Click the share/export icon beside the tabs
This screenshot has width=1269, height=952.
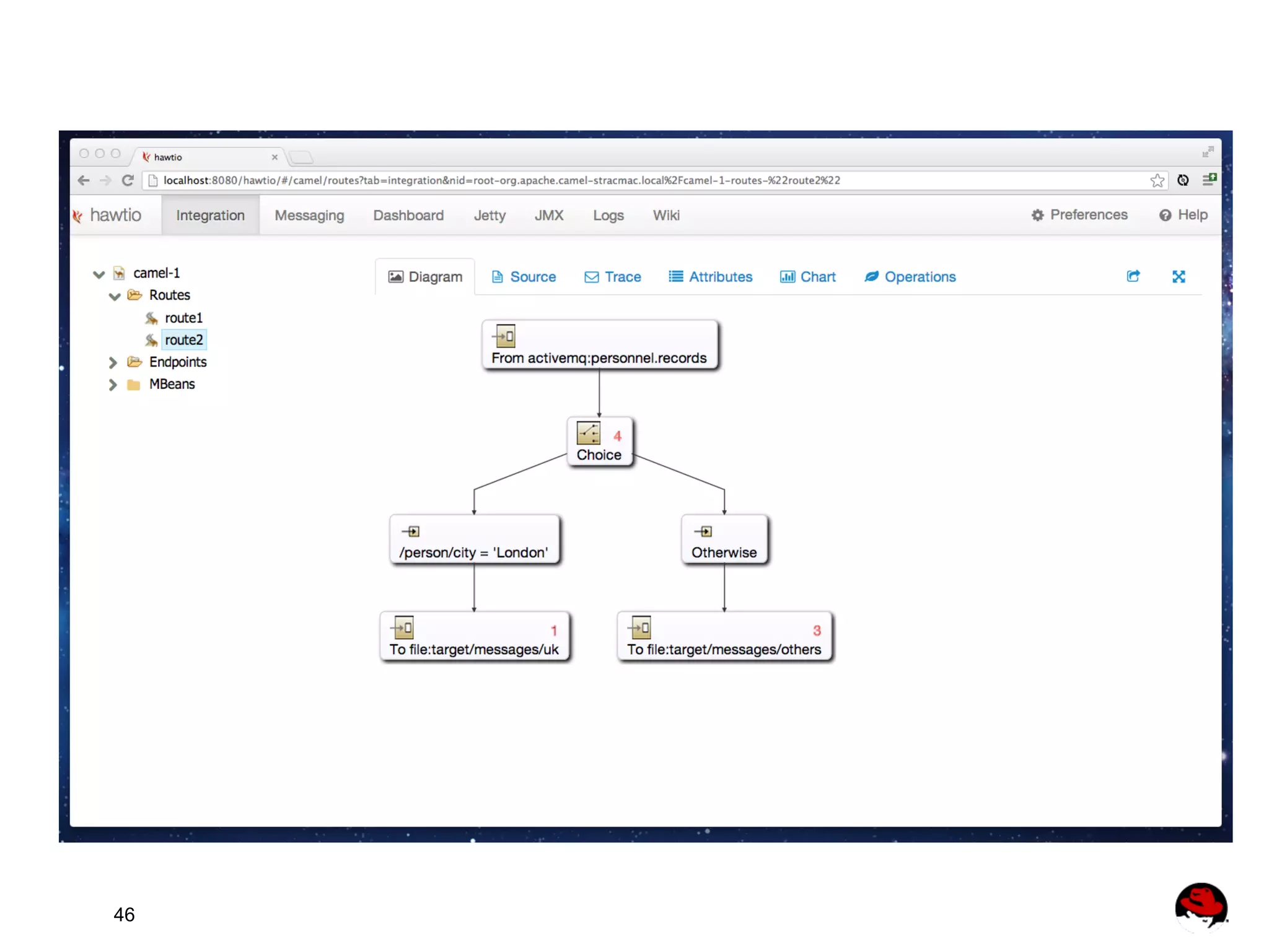coord(1133,277)
